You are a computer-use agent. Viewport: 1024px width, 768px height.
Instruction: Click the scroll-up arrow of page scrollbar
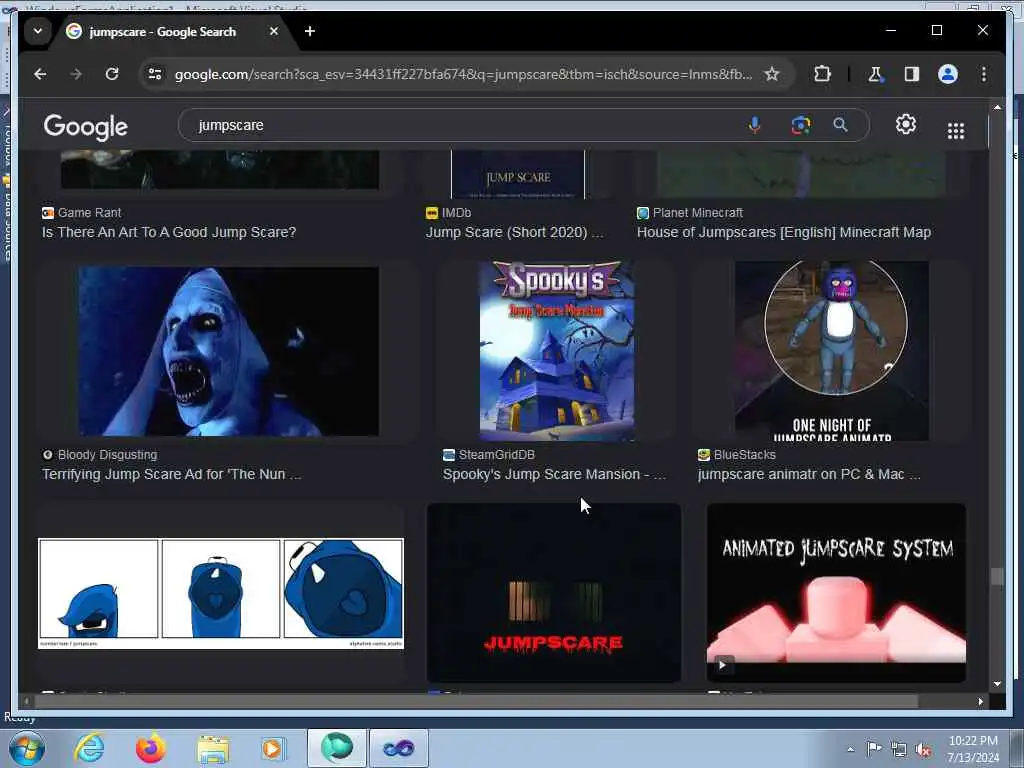(997, 107)
